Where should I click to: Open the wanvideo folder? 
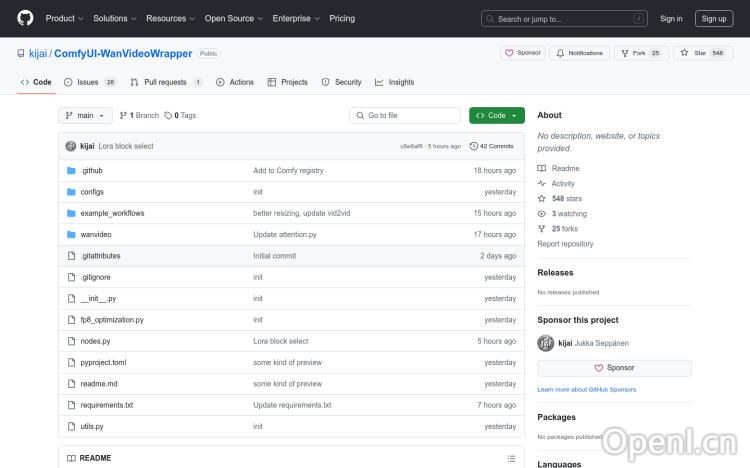[x=96, y=234]
